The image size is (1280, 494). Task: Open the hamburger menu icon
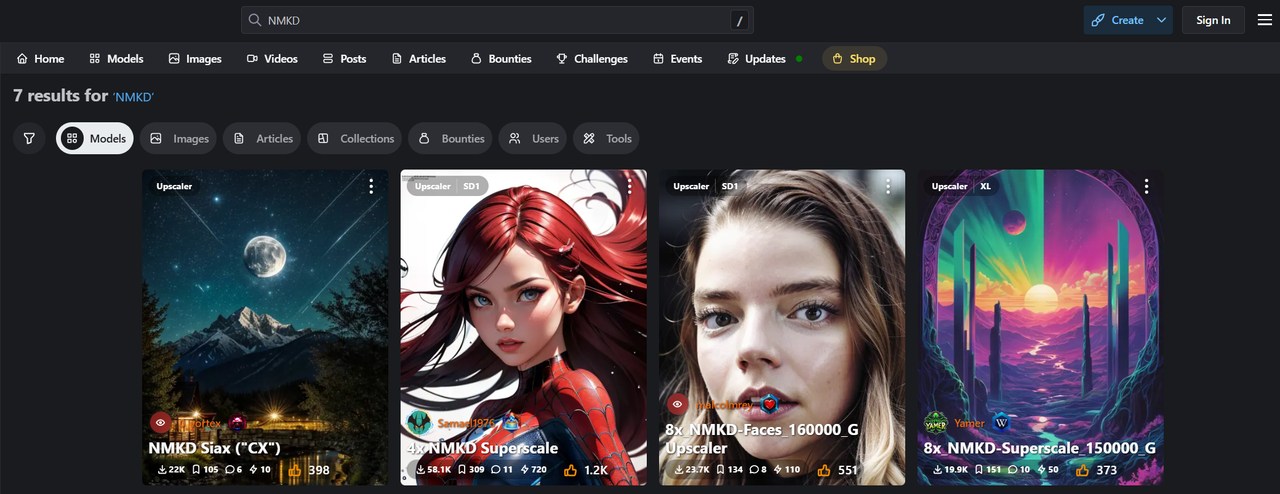[1264, 20]
